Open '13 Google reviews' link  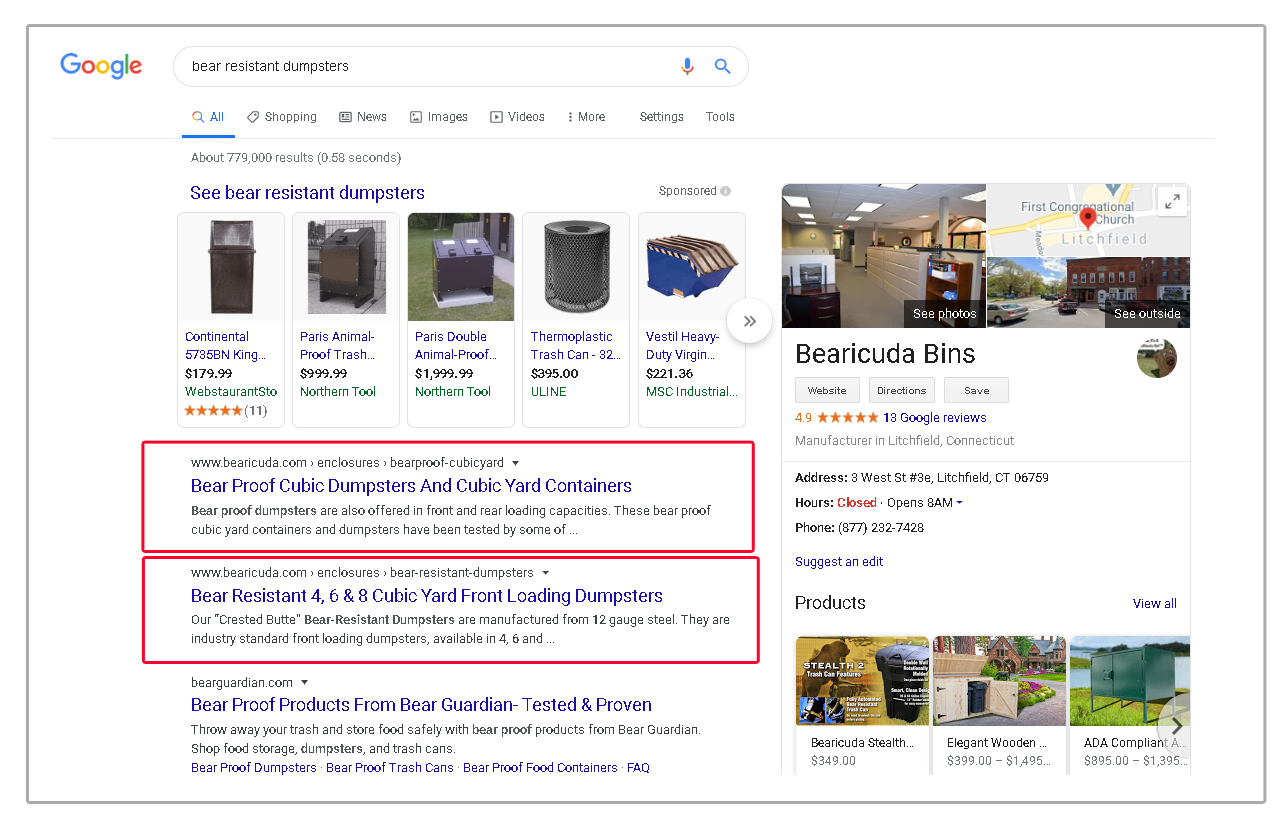point(934,418)
